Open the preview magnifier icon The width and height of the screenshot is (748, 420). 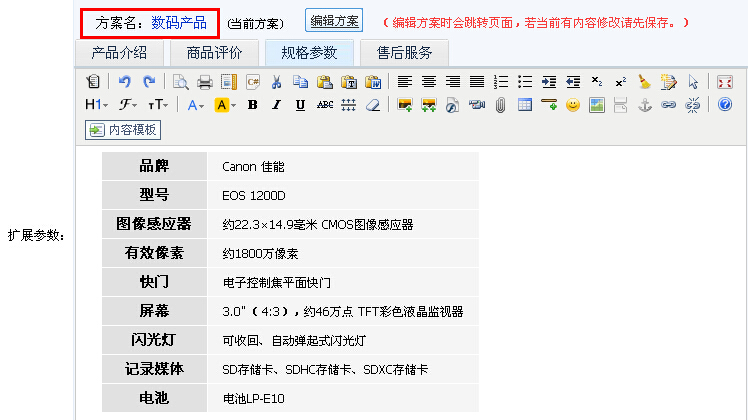coord(180,82)
